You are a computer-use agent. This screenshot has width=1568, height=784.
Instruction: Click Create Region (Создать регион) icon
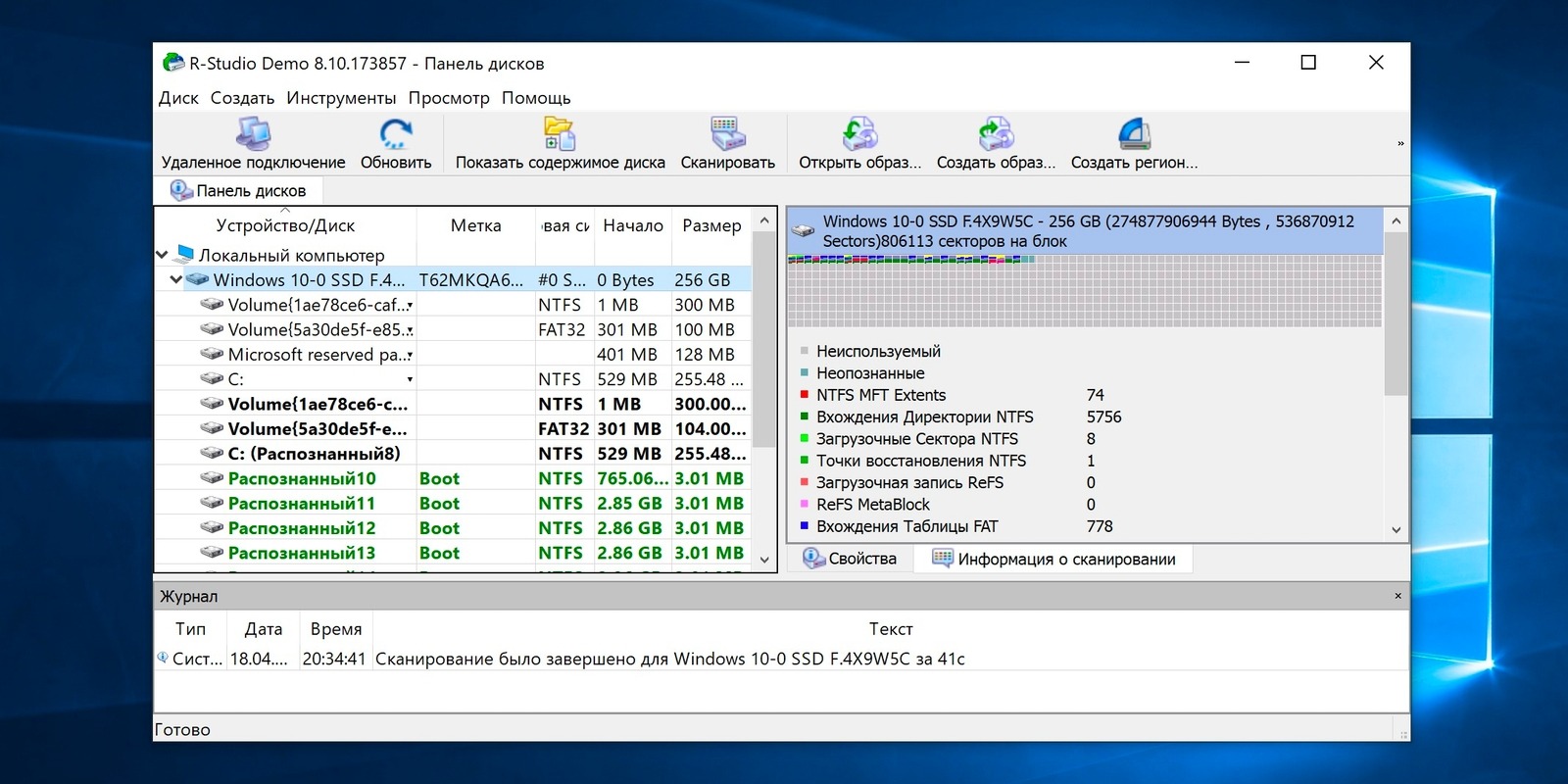point(1134,133)
